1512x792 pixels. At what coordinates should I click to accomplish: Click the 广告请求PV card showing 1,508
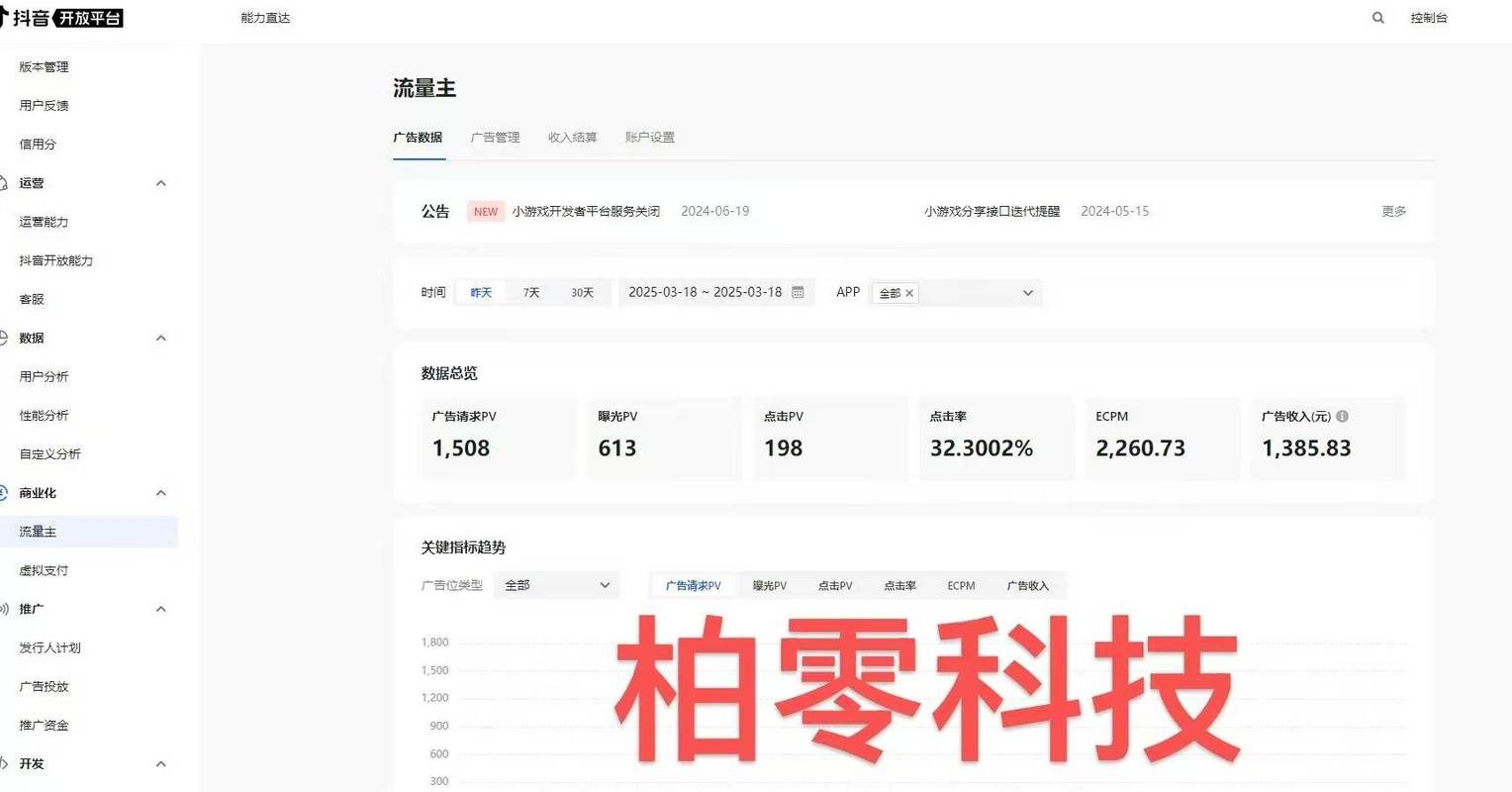(x=499, y=439)
